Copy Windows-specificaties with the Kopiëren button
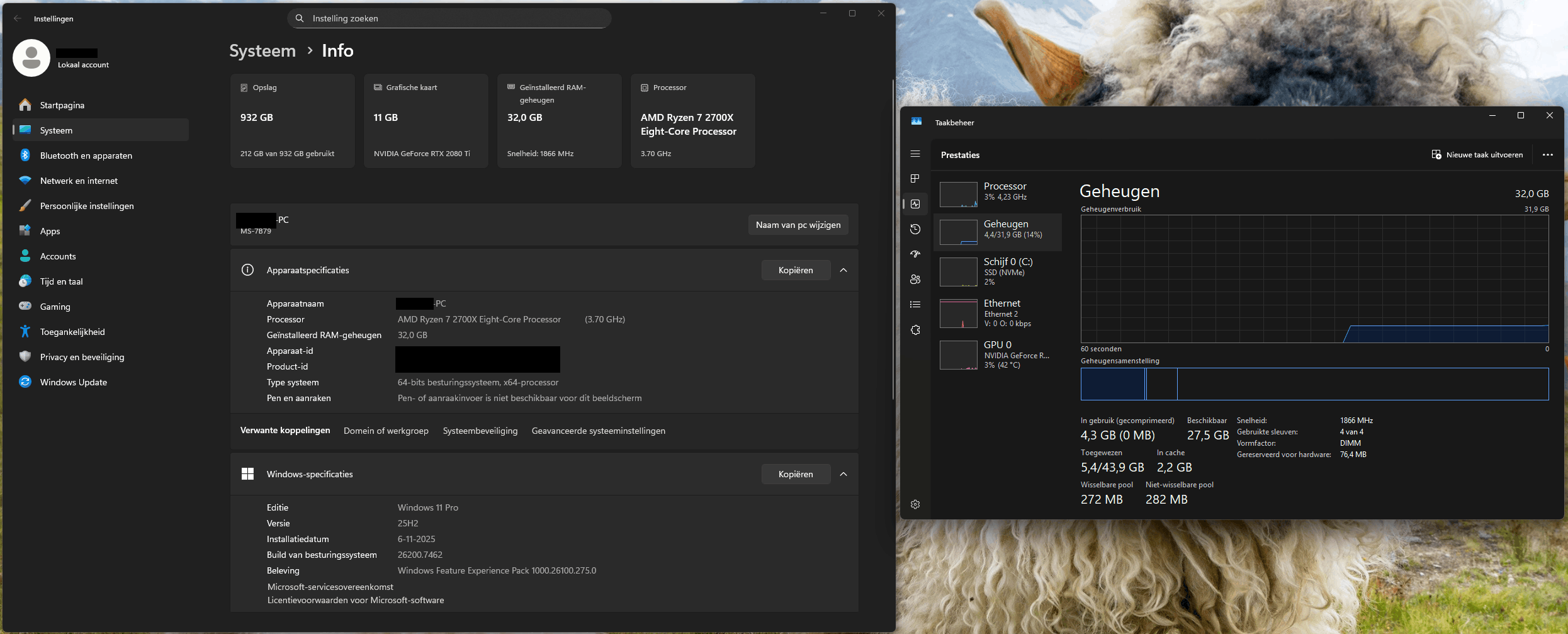This screenshot has width=1568, height=634. point(796,474)
